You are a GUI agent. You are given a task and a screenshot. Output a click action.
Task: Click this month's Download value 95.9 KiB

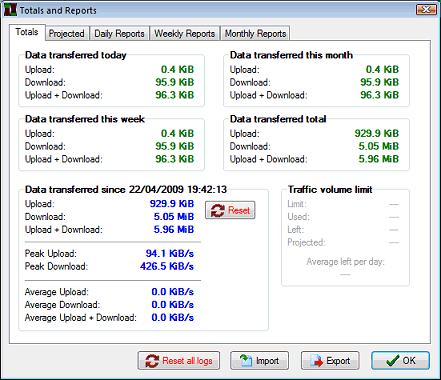pyautogui.click(x=379, y=82)
